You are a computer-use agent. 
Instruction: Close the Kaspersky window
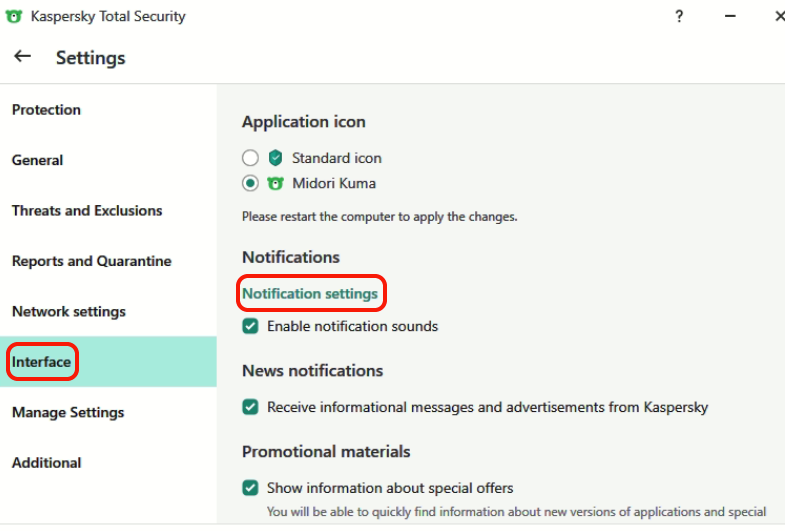click(x=778, y=16)
